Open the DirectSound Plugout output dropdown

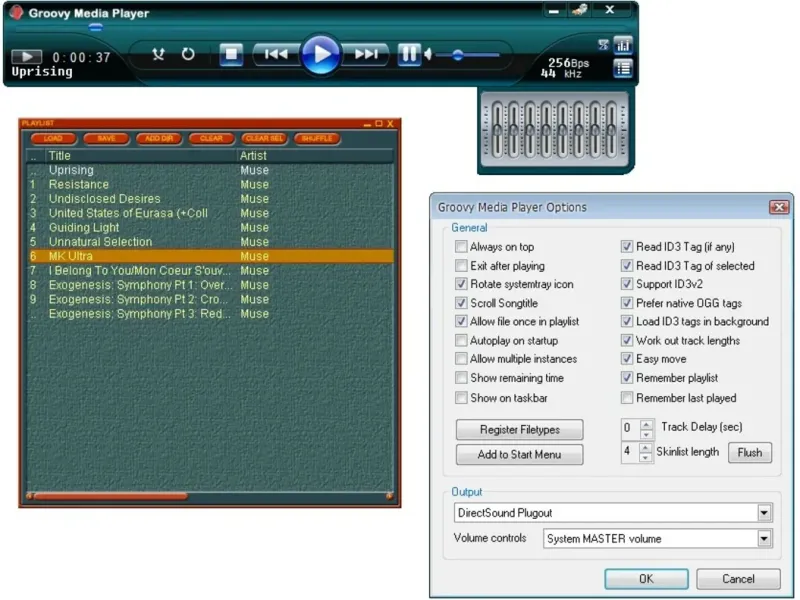click(x=764, y=513)
